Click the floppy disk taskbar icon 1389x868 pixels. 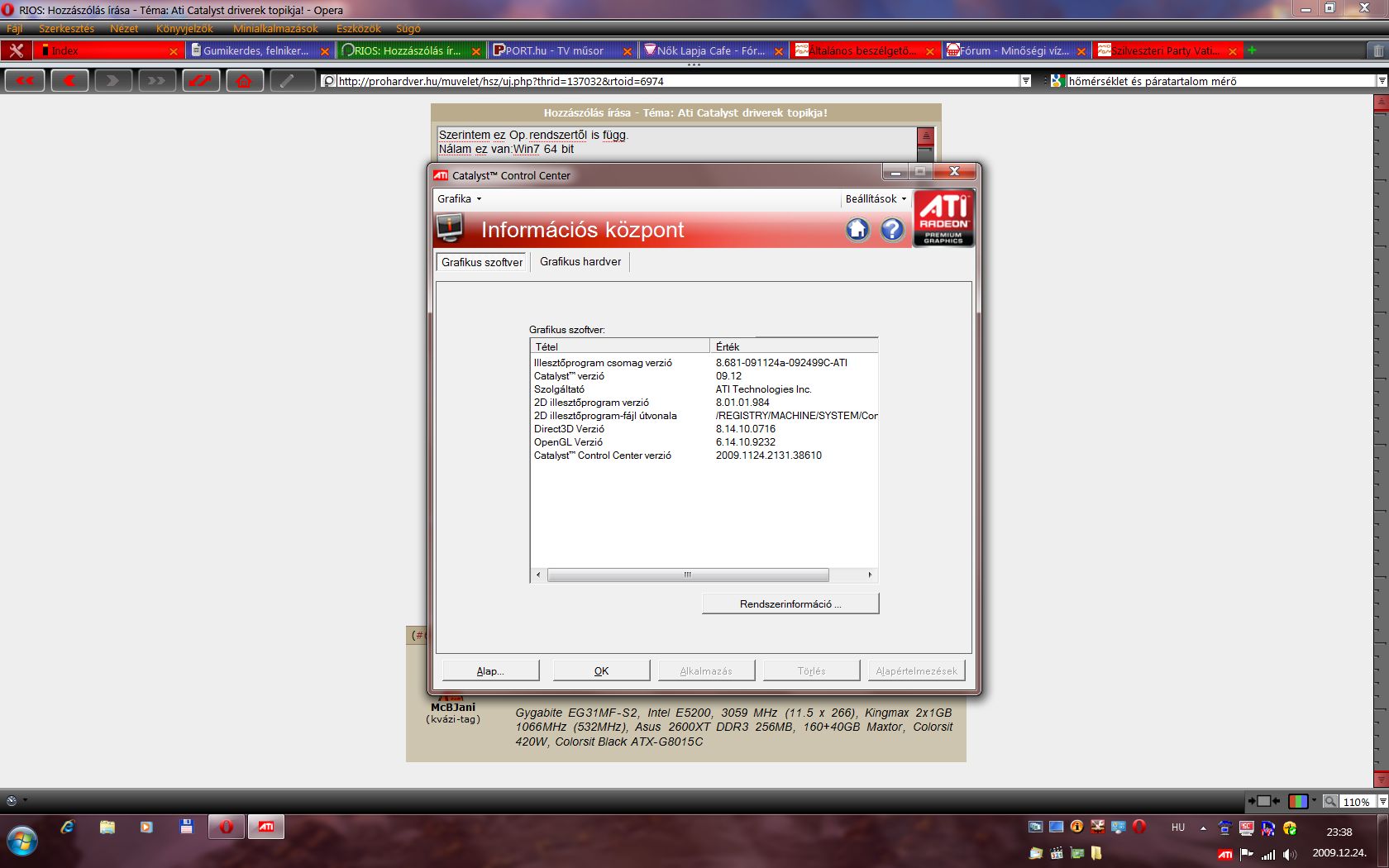pyautogui.click(x=186, y=826)
